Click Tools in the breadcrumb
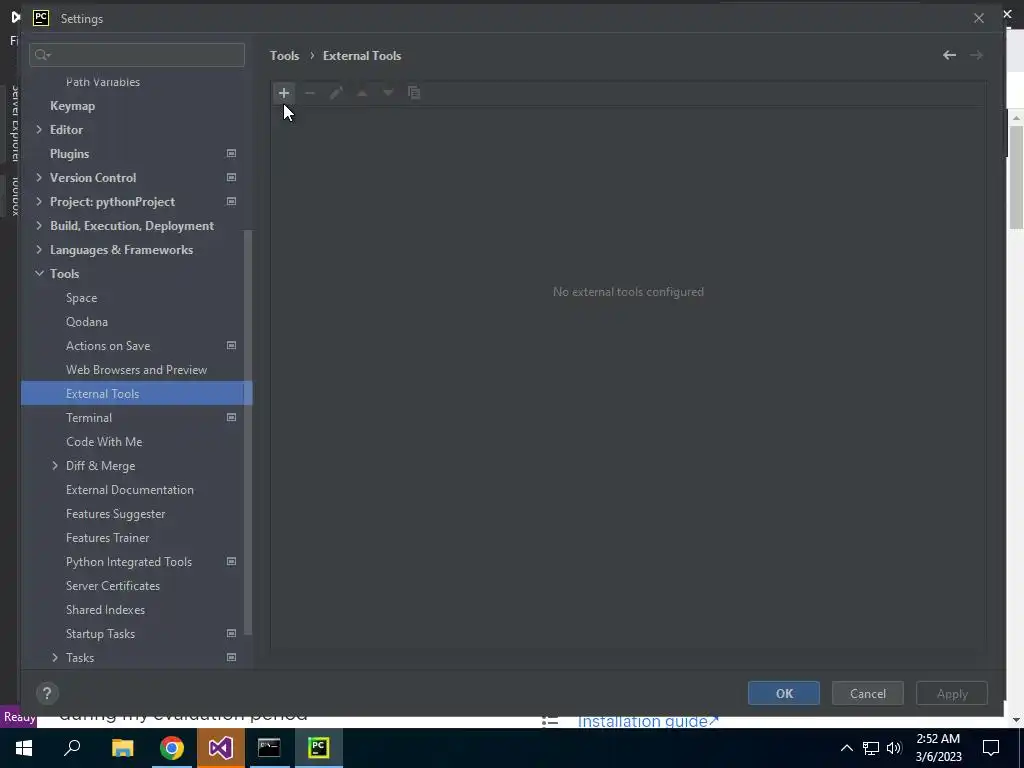 click(x=285, y=56)
